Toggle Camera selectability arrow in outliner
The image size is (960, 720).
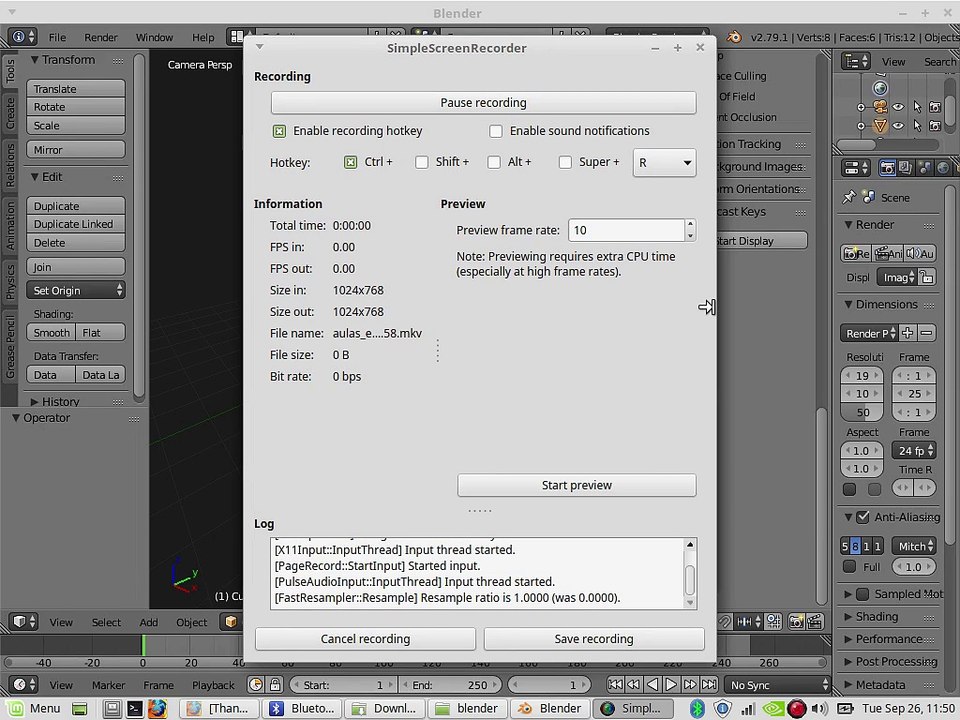coord(917,107)
